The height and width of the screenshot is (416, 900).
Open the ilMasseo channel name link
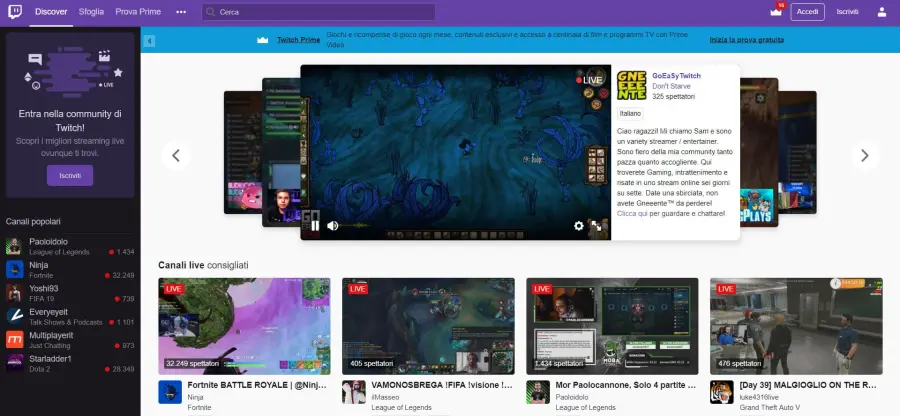click(x=385, y=397)
